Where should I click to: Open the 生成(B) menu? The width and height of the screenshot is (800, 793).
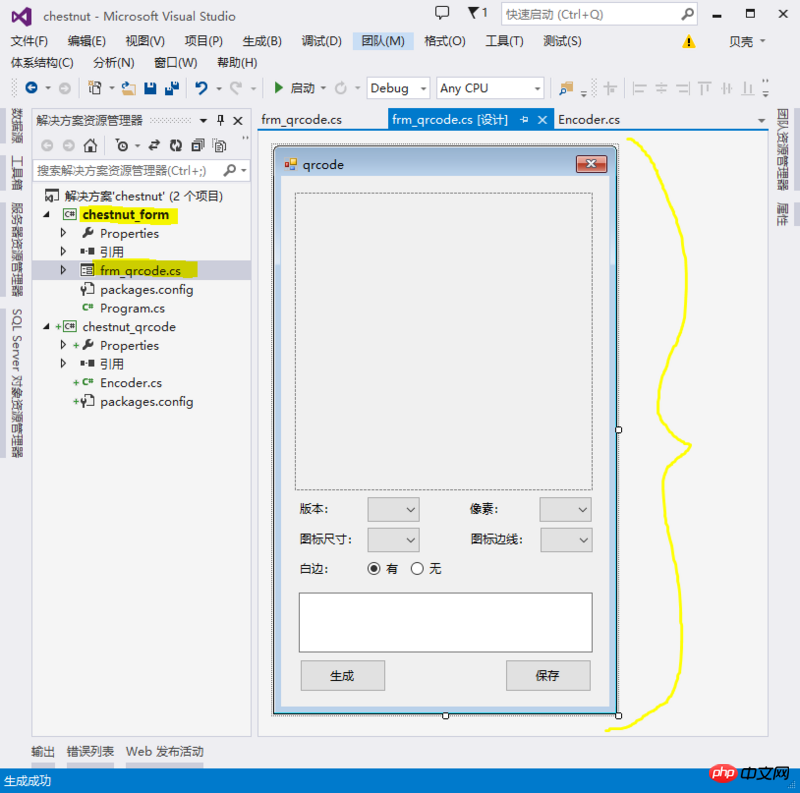point(261,41)
